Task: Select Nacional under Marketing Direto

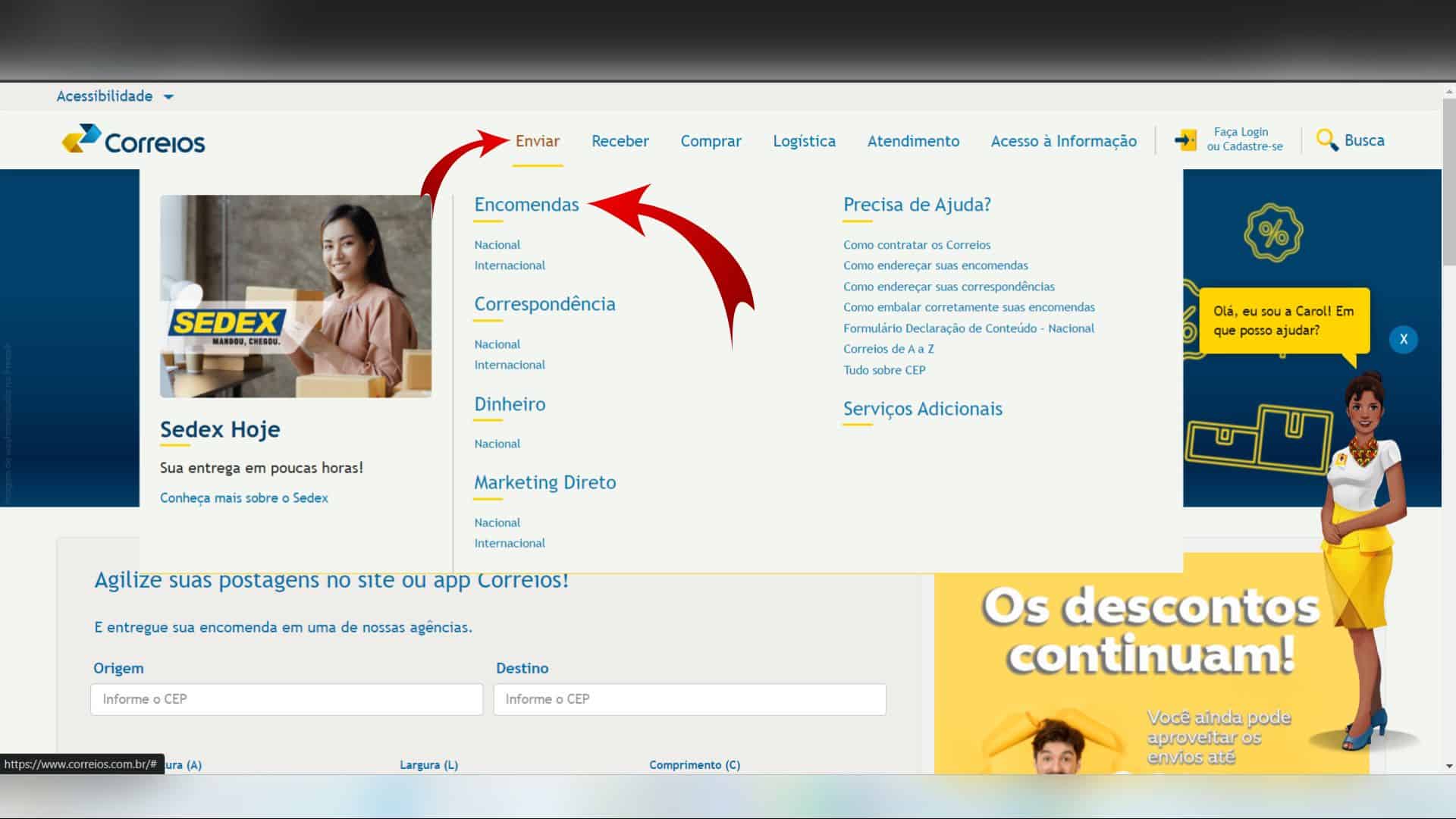Action: 497,522
